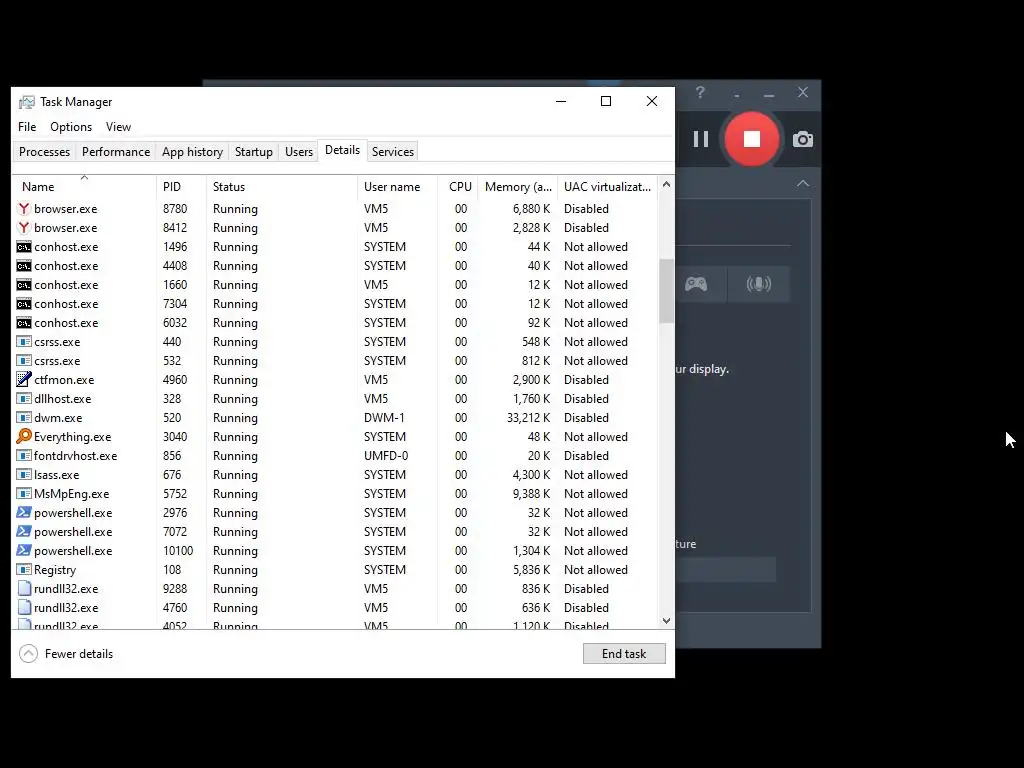1024x768 pixels.
Task: Sort by UAC virtualization column header
Action: coord(607,187)
